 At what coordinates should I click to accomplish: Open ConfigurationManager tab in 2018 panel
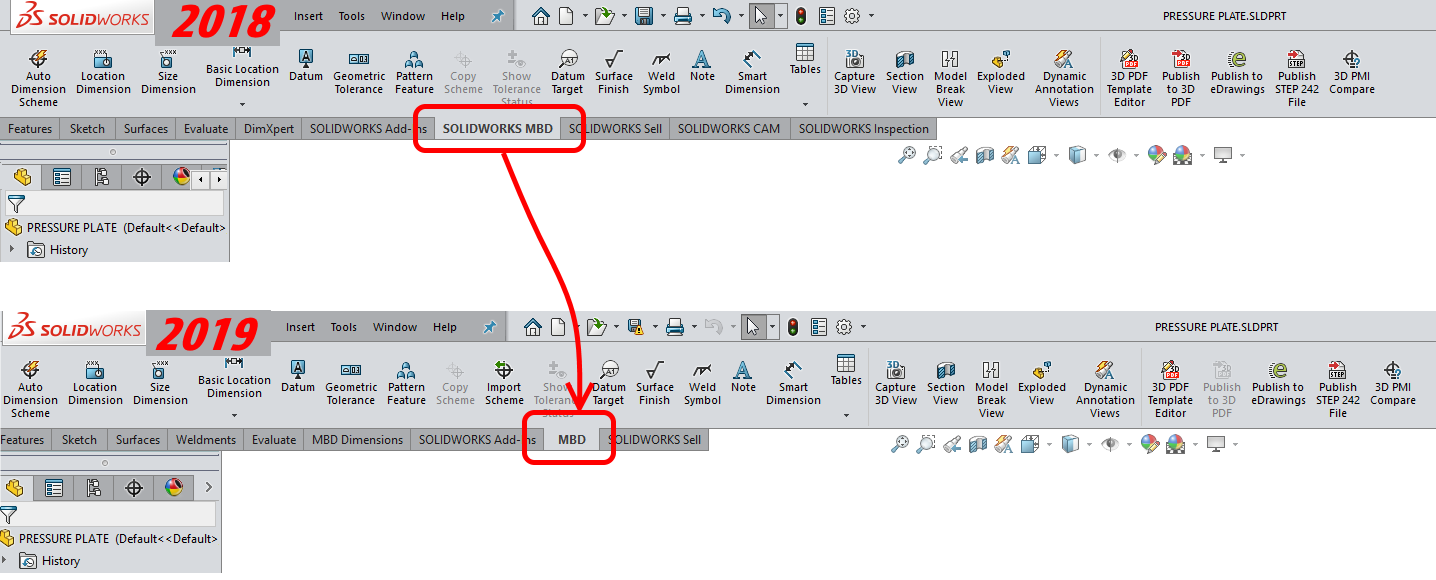coord(102,177)
